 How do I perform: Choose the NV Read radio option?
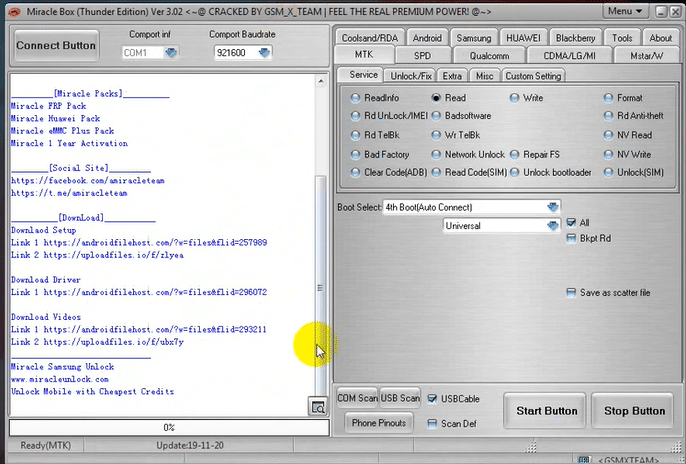(608, 135)
